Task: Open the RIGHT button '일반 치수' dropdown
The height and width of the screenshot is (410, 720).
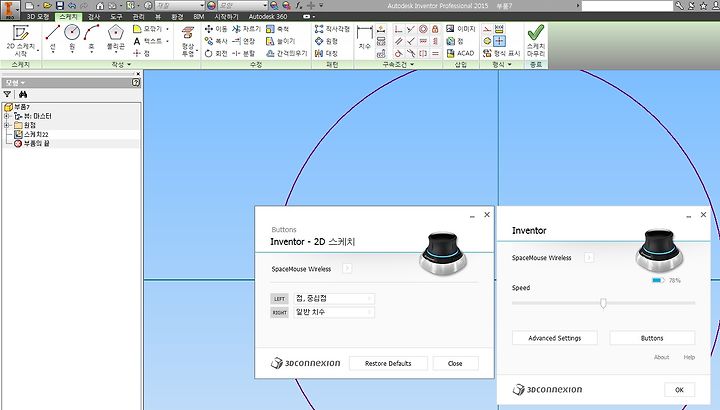Action: click(x=334, y=312)
